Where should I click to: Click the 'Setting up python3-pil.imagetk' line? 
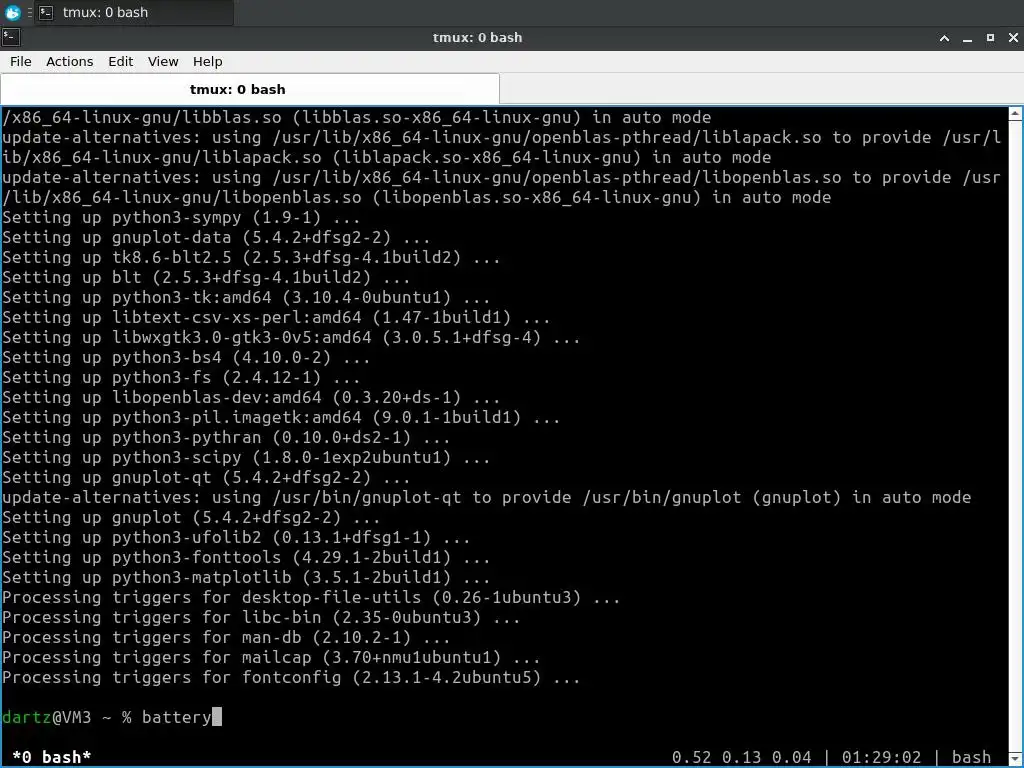point(281,417)
